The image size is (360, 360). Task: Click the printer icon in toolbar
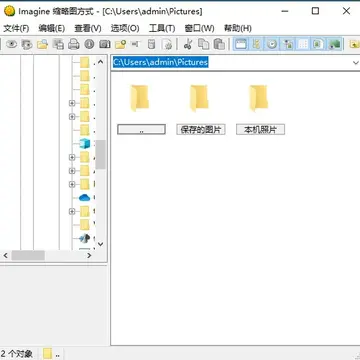[x=74, y=44]
